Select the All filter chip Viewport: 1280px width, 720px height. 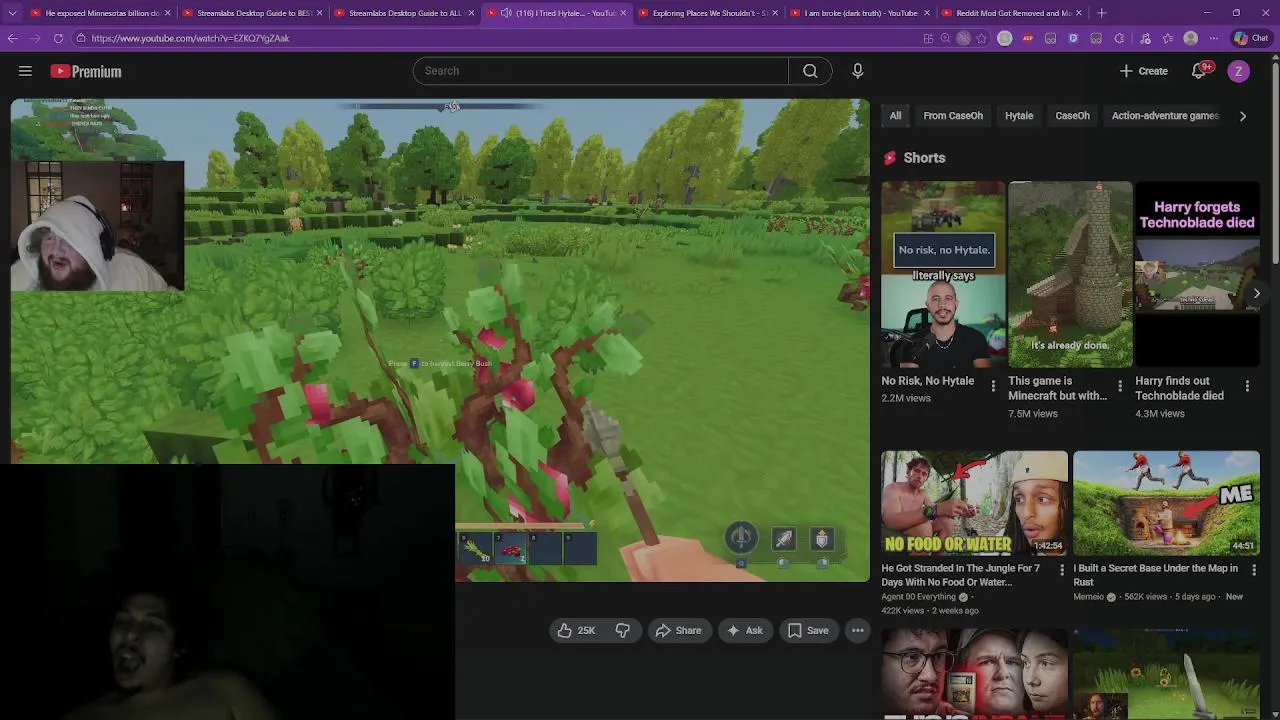tap(895, 116)
